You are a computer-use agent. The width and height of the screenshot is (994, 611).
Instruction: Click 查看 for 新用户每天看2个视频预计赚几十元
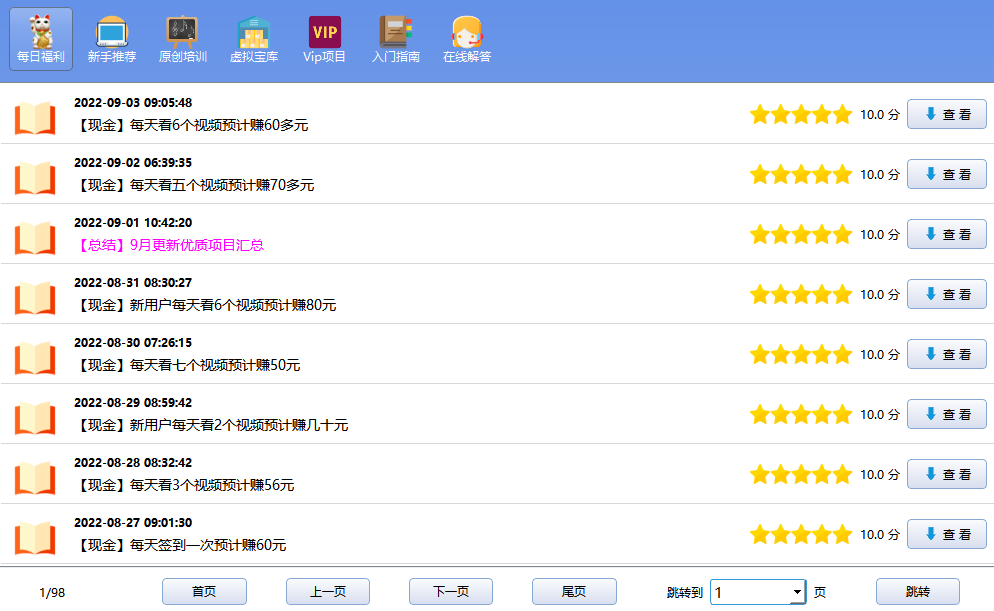pos(946,414)
